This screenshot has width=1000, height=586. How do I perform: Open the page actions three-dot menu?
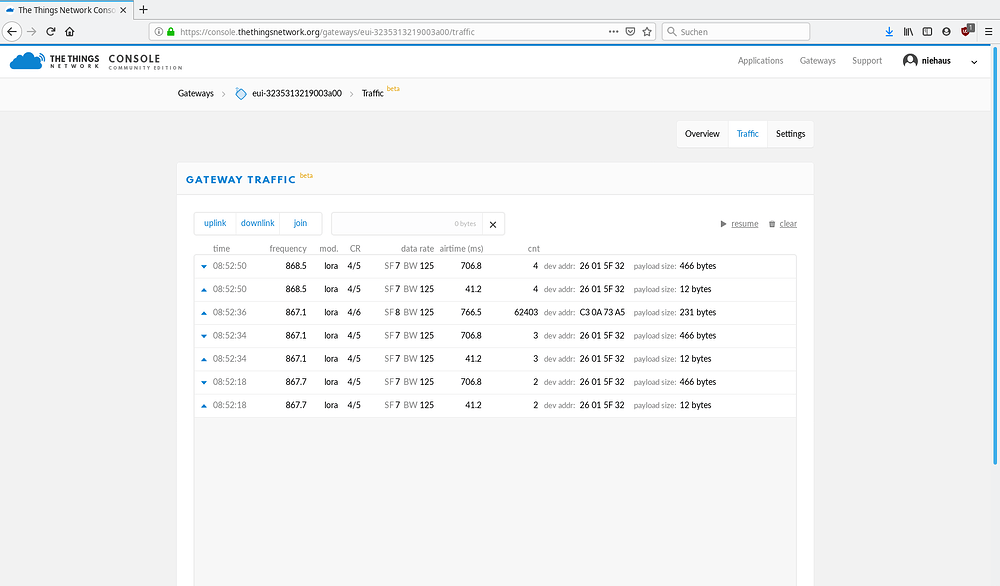coord(614,31)
